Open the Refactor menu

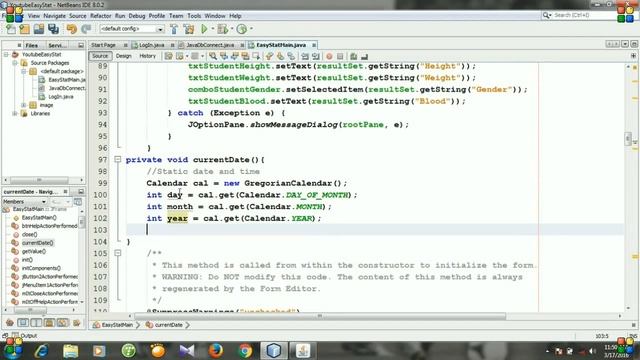point(100,16)
